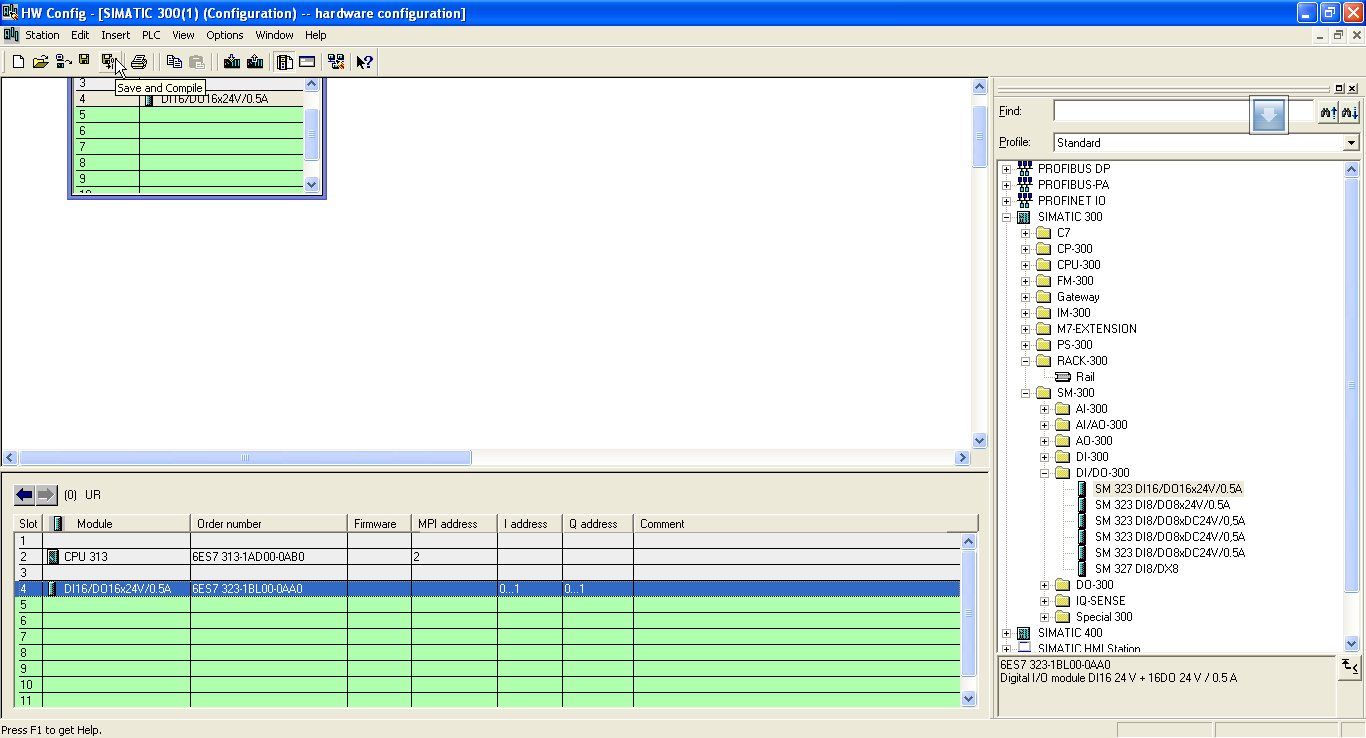Collapse the DI/DO-300 folder
The image size is (1366, 738).
pos(1045,473)
